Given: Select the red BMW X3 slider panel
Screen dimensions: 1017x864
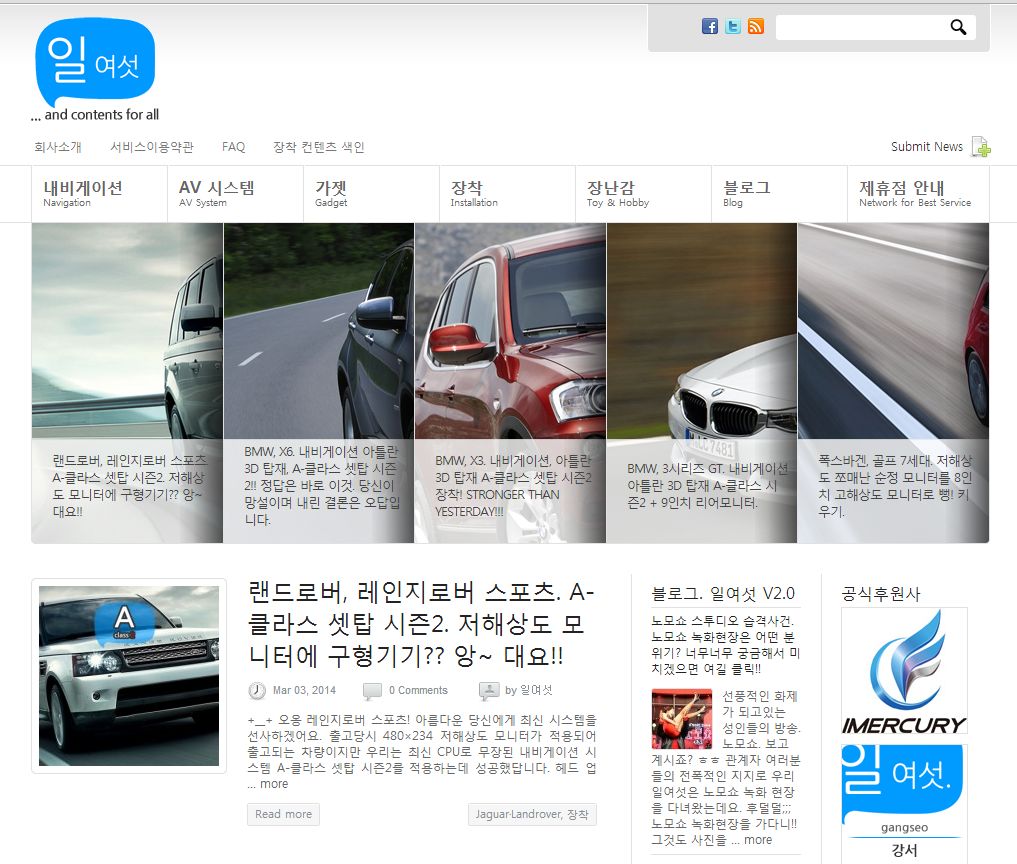Looking at the screenshot, I should [x=510, y=383].
